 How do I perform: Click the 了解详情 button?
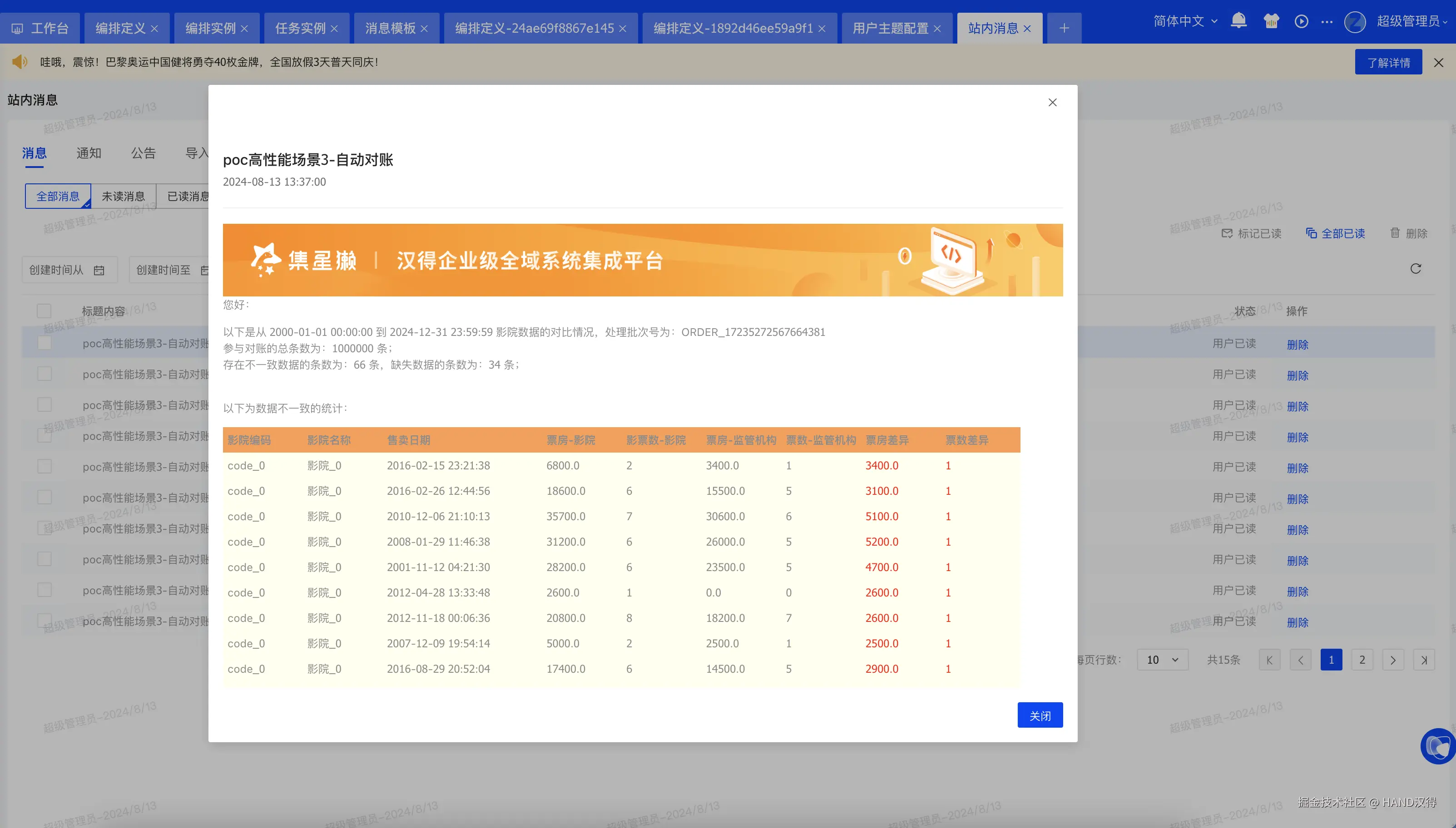(1388, 63)
